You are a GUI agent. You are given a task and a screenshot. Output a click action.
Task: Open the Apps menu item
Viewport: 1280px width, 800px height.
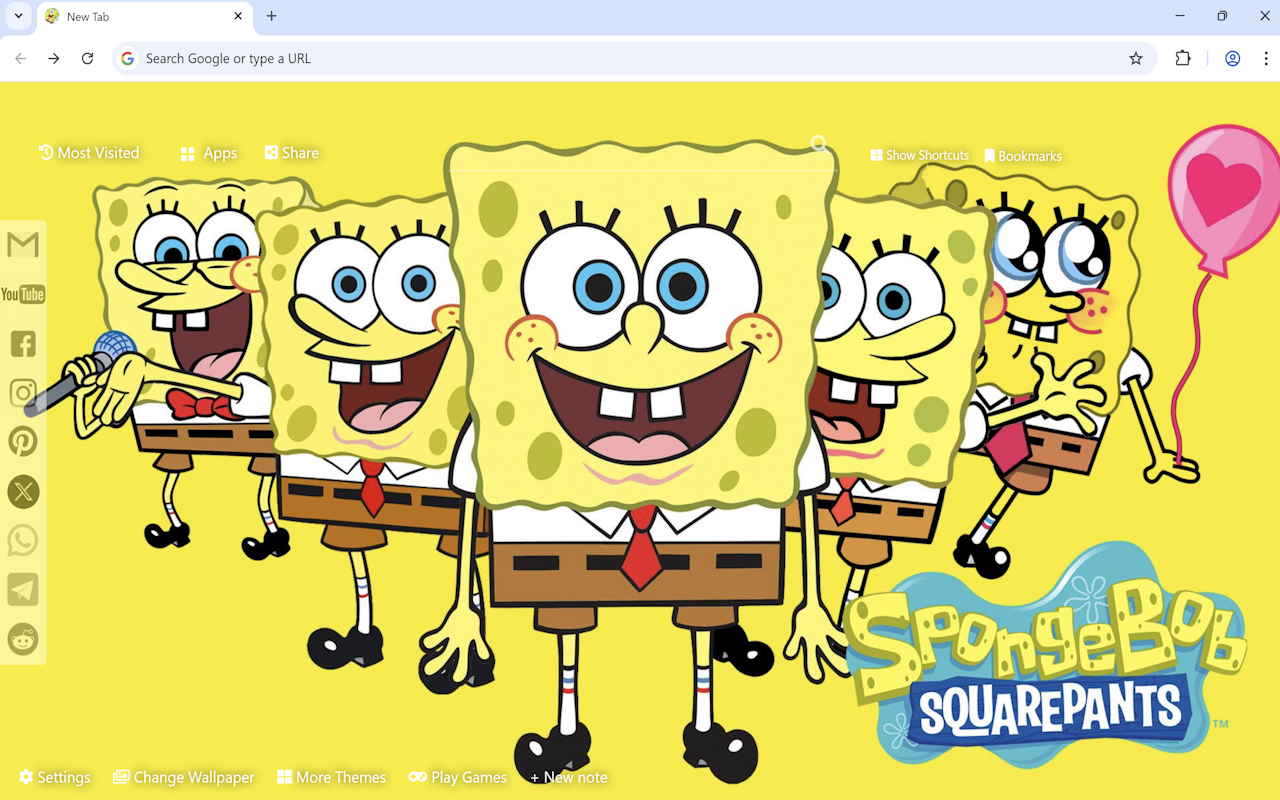point(207,152)
